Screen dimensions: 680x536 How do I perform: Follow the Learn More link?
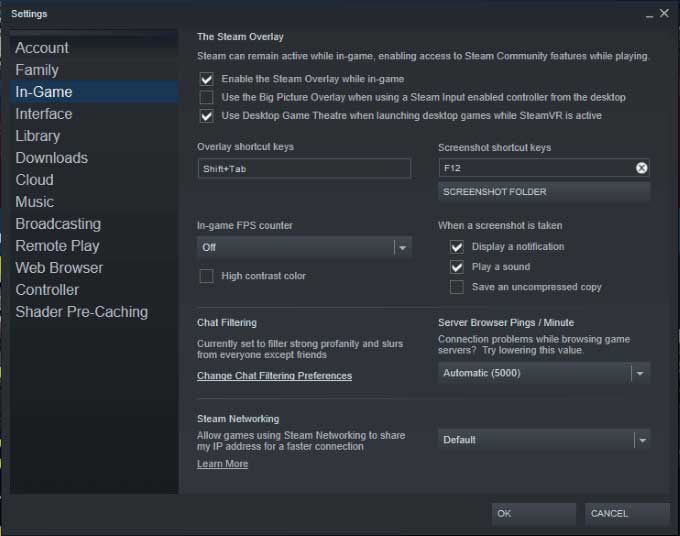click(x=222, y=464)
